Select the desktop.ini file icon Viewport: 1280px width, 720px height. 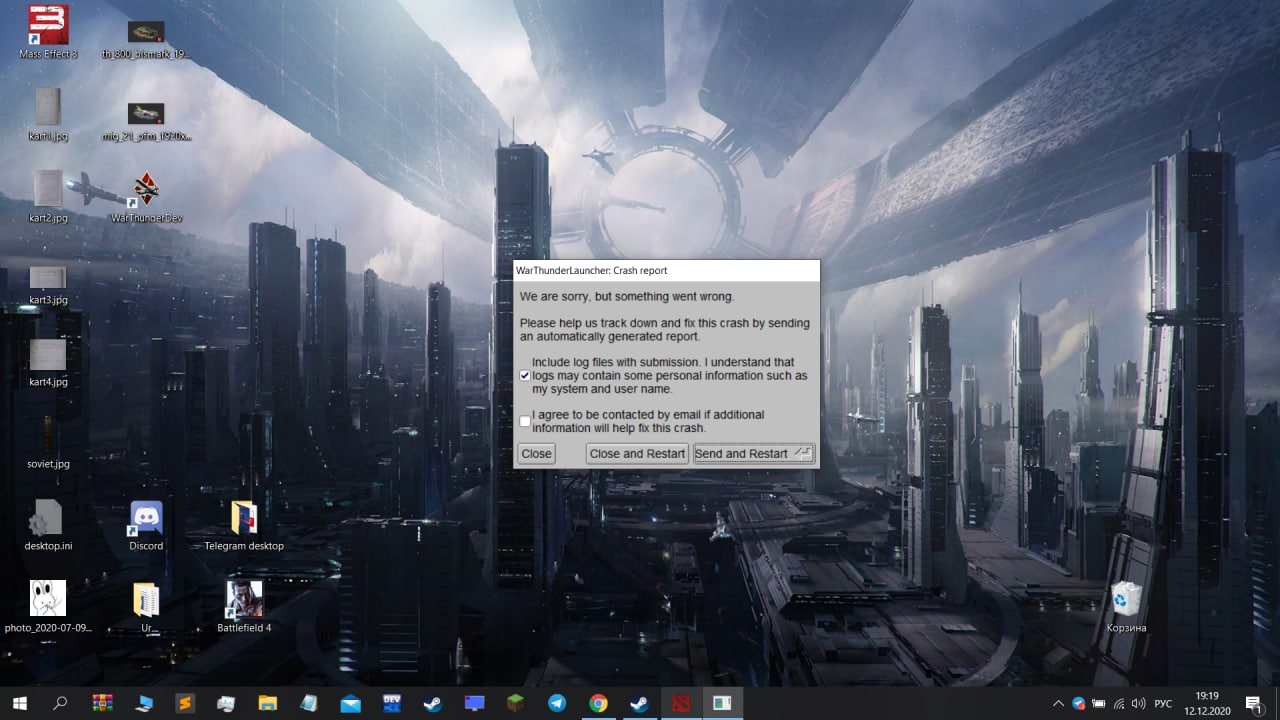[48, 525]
